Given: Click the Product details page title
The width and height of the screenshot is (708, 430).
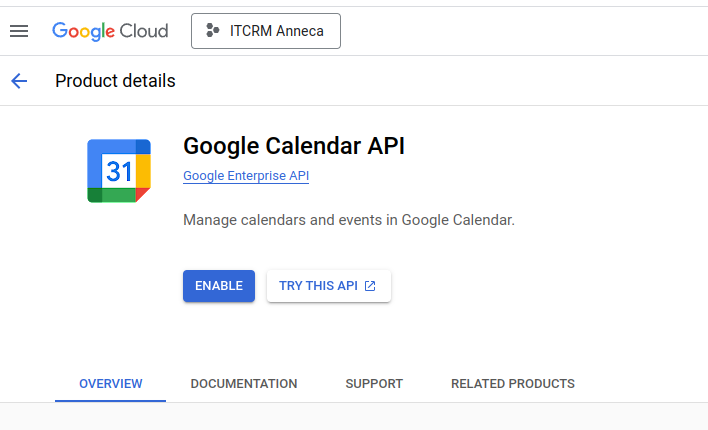Looking at the screenshot, I should click(x=115, y=81).
